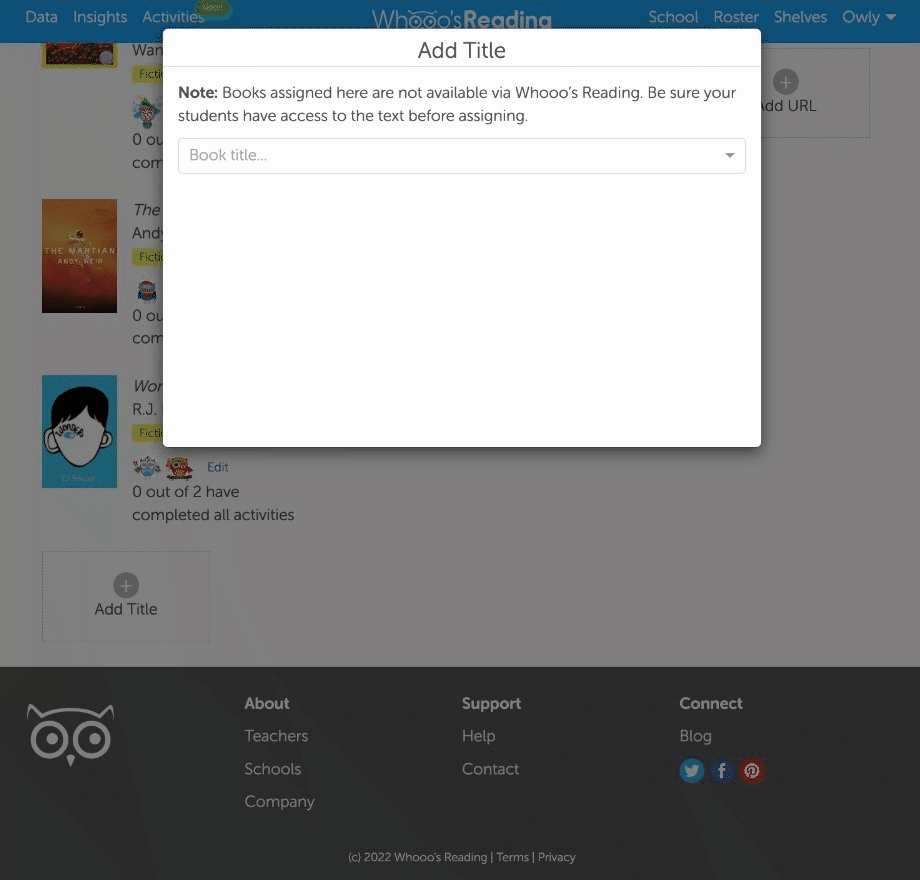Open the Roster page
This screenshot has width=920, height=880.
[736, 17]
